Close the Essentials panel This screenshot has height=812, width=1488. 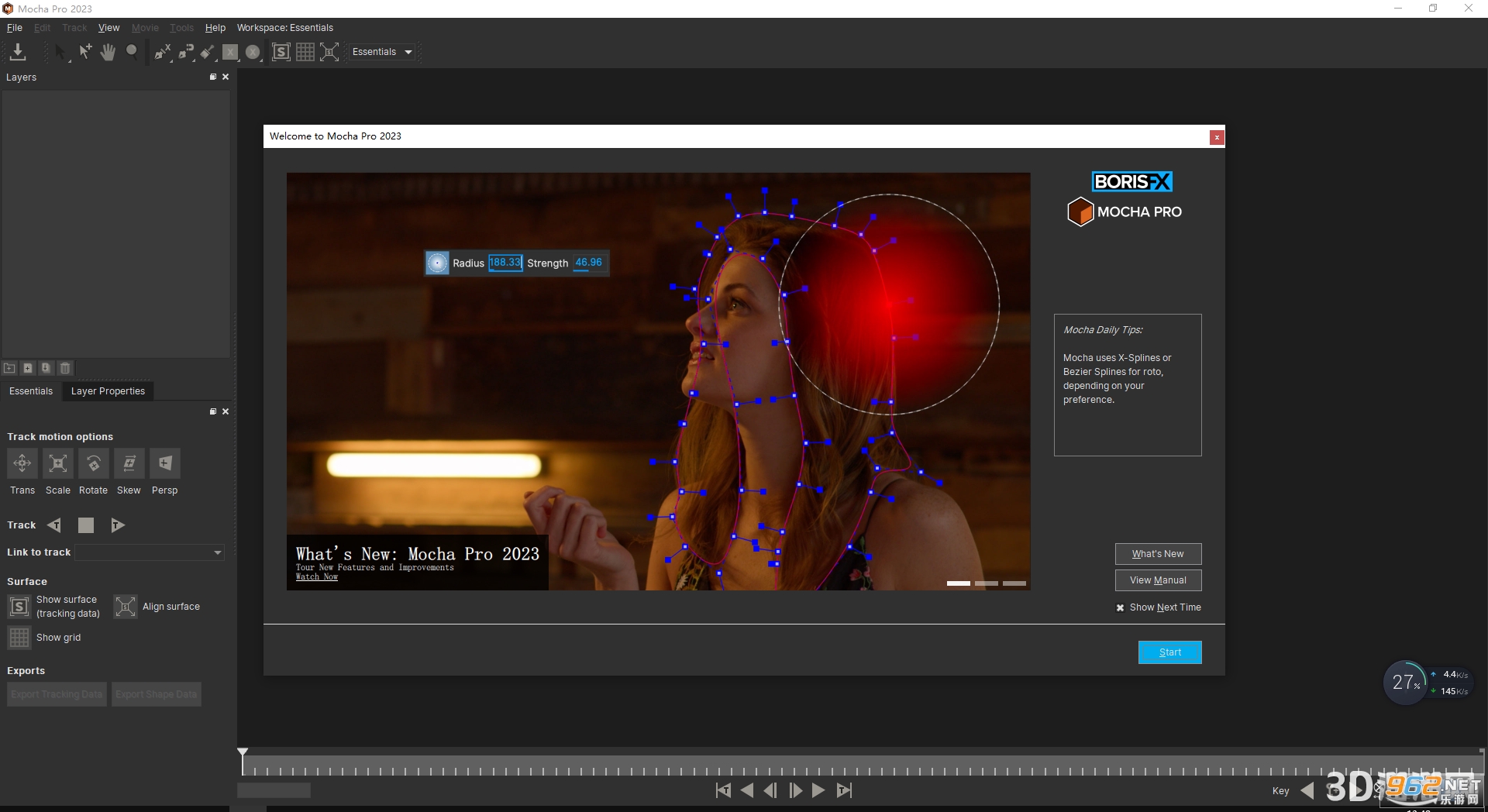tap(226, 411)
